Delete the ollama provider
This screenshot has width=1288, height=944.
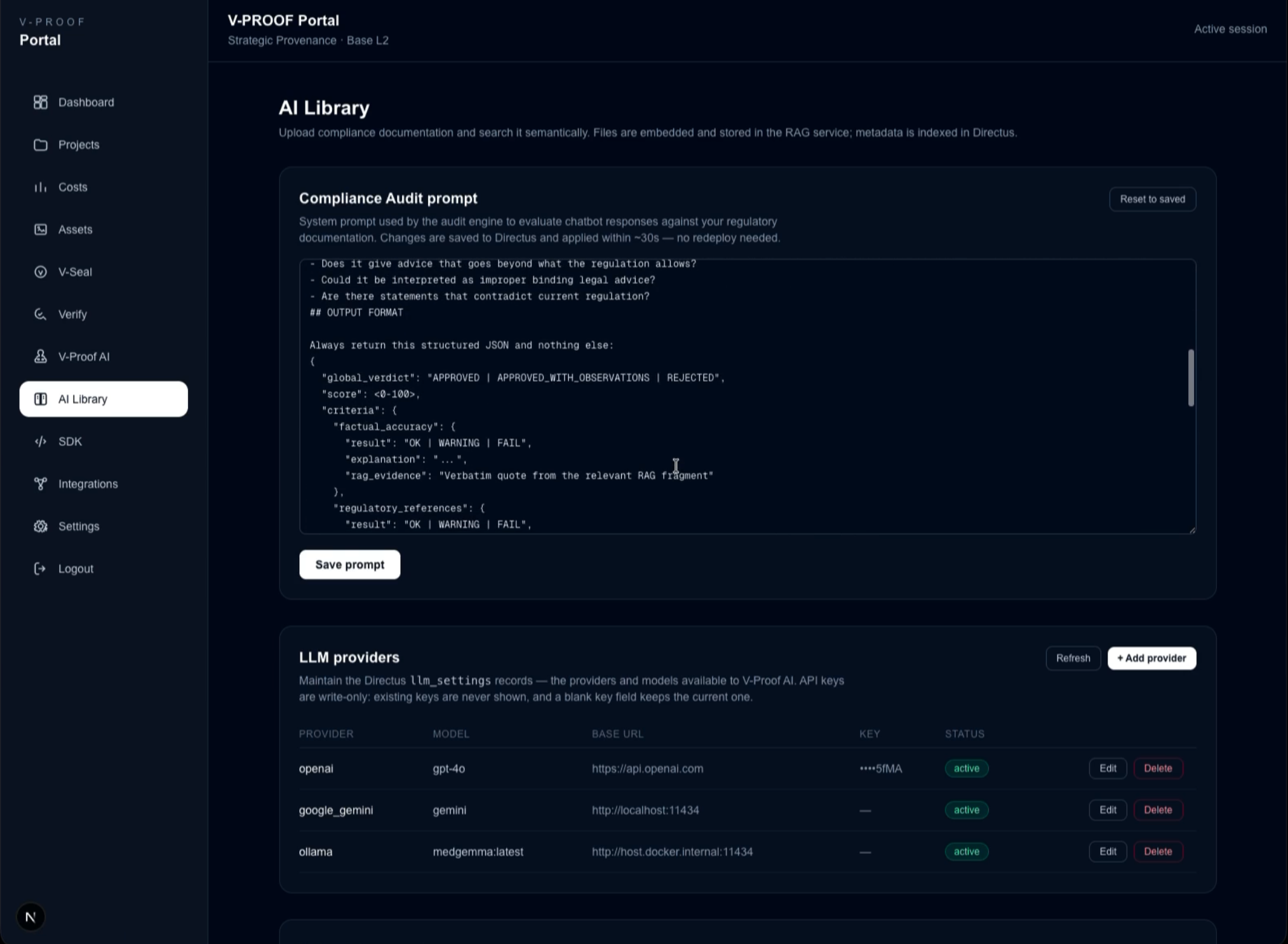click(1158, 852)
